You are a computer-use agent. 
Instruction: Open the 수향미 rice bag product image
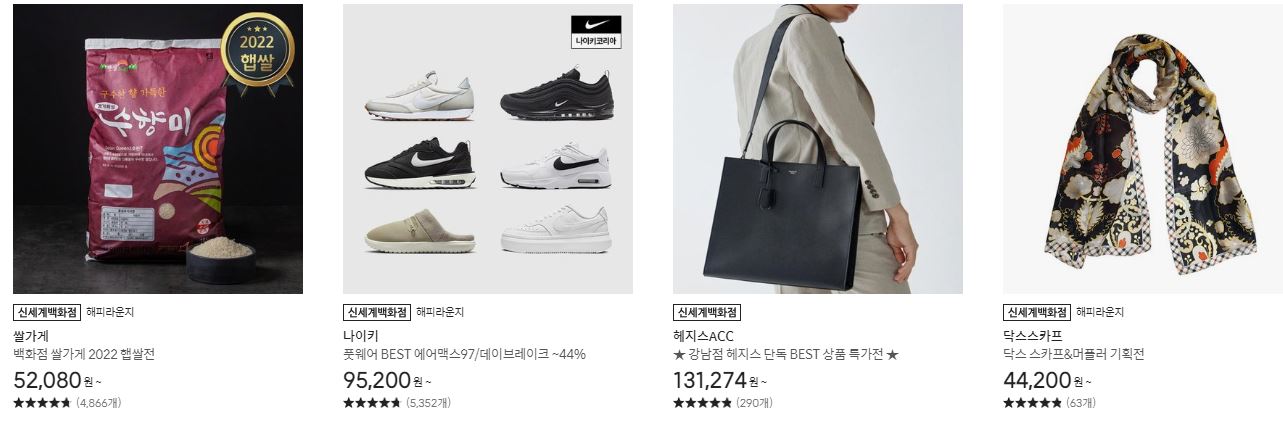[x=158, y=149]
